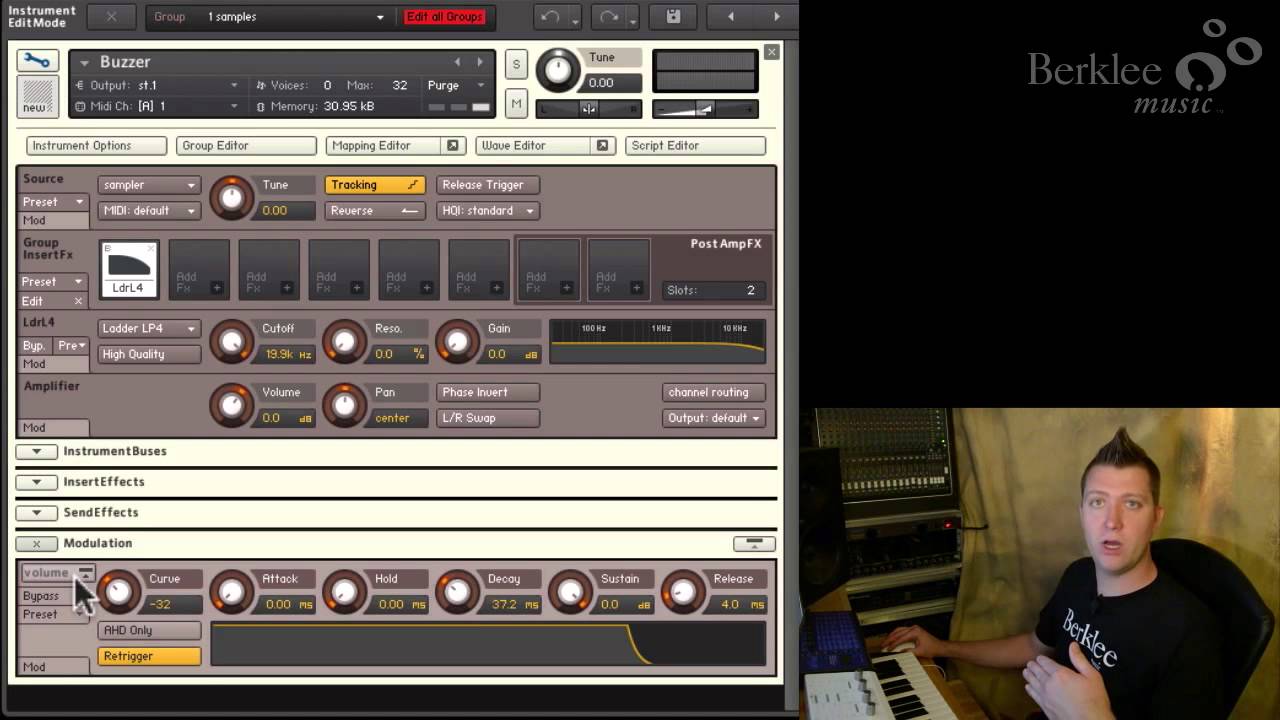Click the save floppy disk icon
This screenshot has width=1280, height=720.
[x=673, y=17]
